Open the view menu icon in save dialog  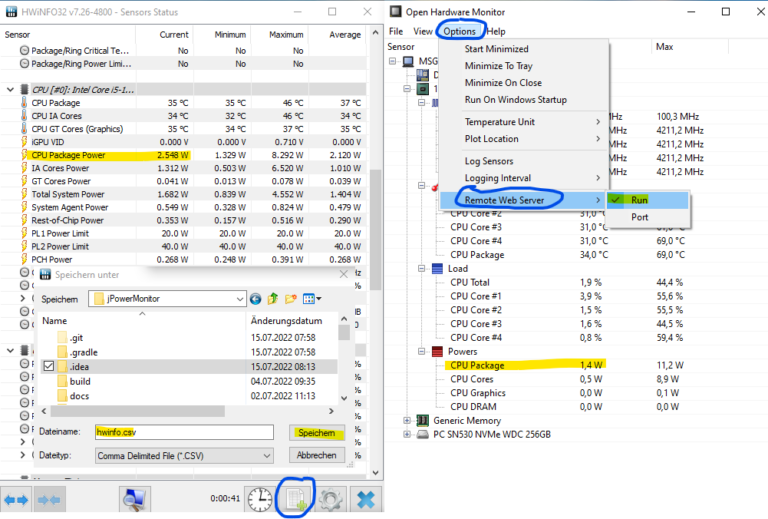pyautogui.click(x=312, y=299)
